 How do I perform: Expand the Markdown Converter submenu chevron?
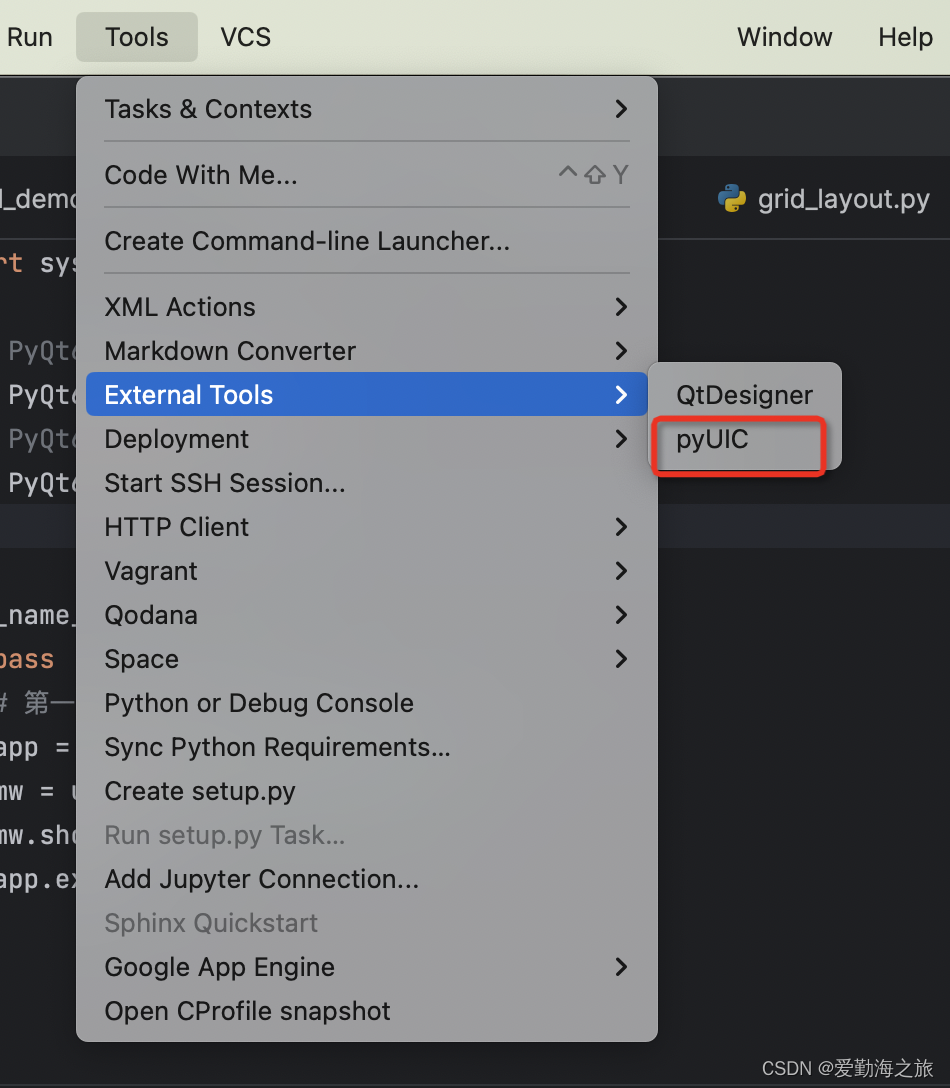(621, 351)
